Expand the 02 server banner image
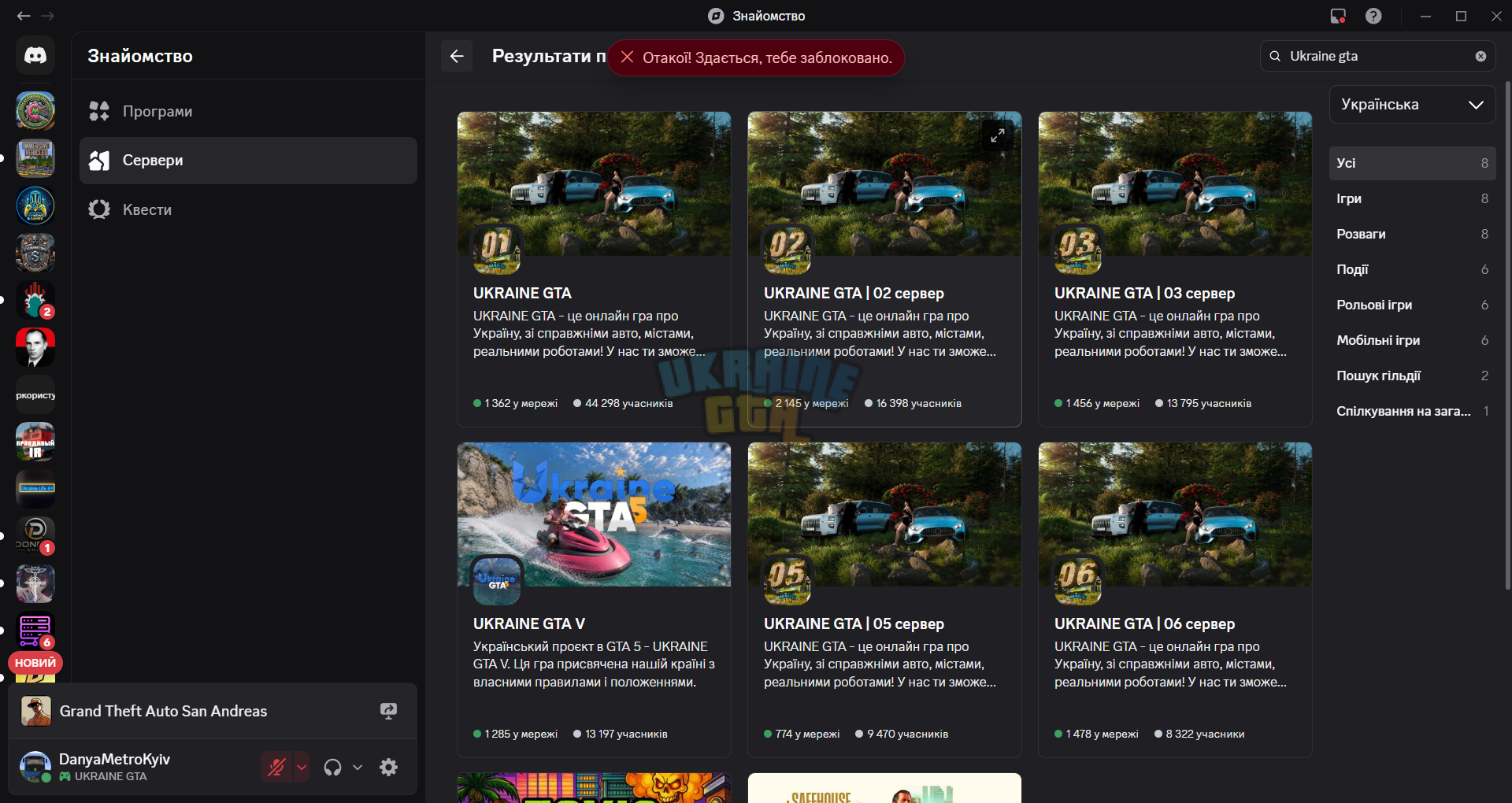1512x803 pixels. click(997, 135)
